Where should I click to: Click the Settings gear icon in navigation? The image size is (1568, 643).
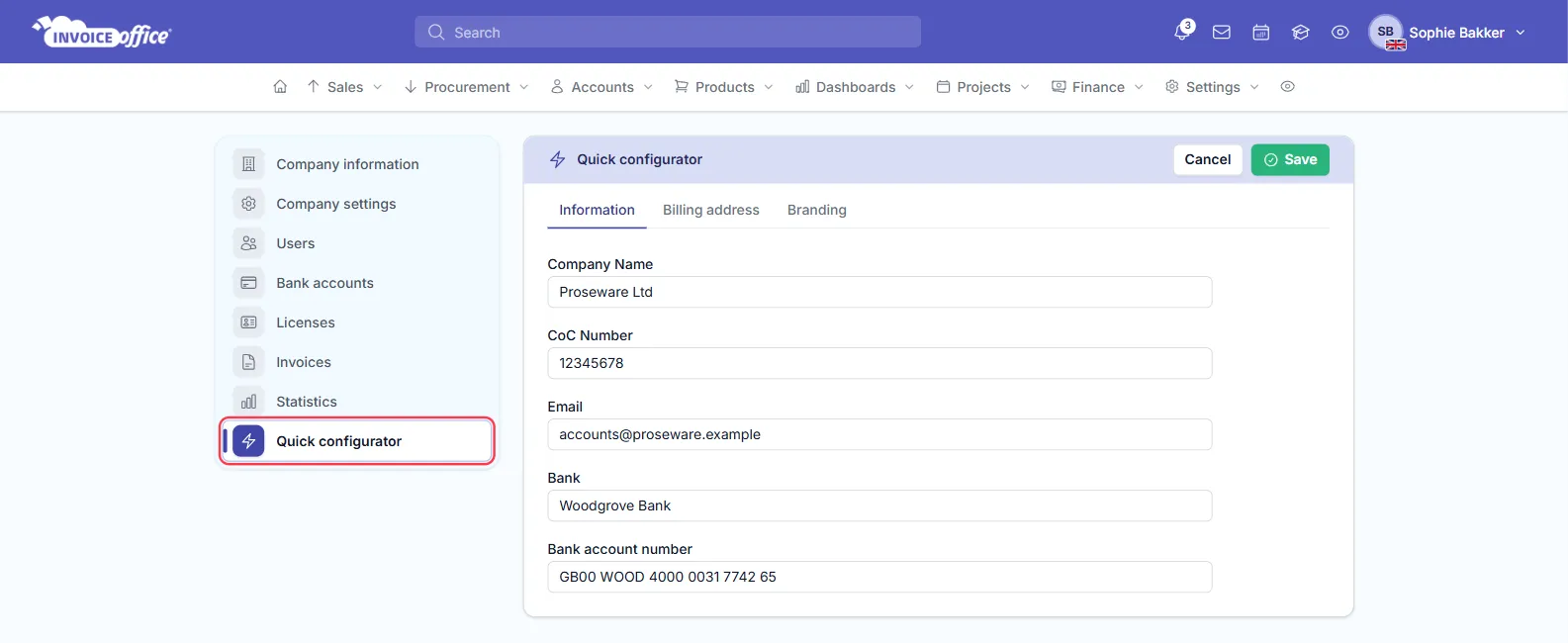tap(1172, 87)
